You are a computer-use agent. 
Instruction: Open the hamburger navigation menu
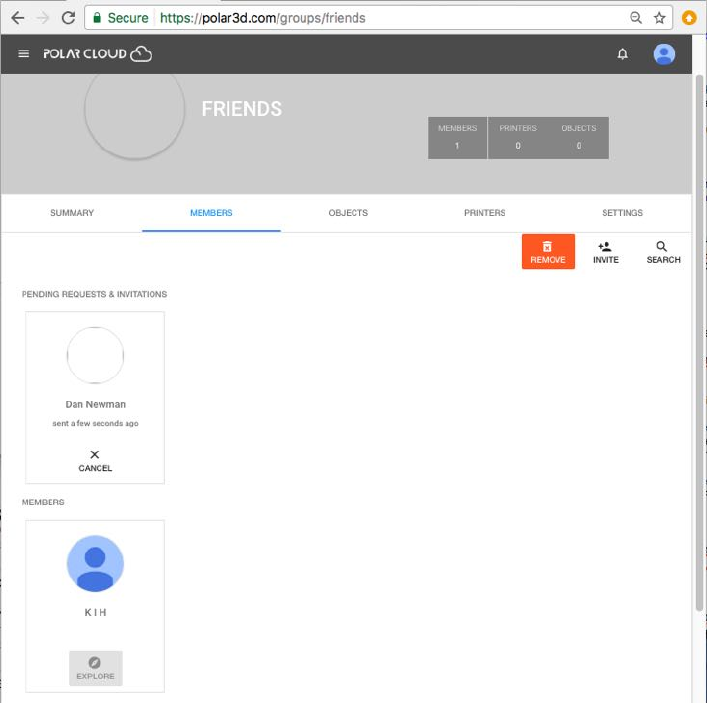click(23, 54)
